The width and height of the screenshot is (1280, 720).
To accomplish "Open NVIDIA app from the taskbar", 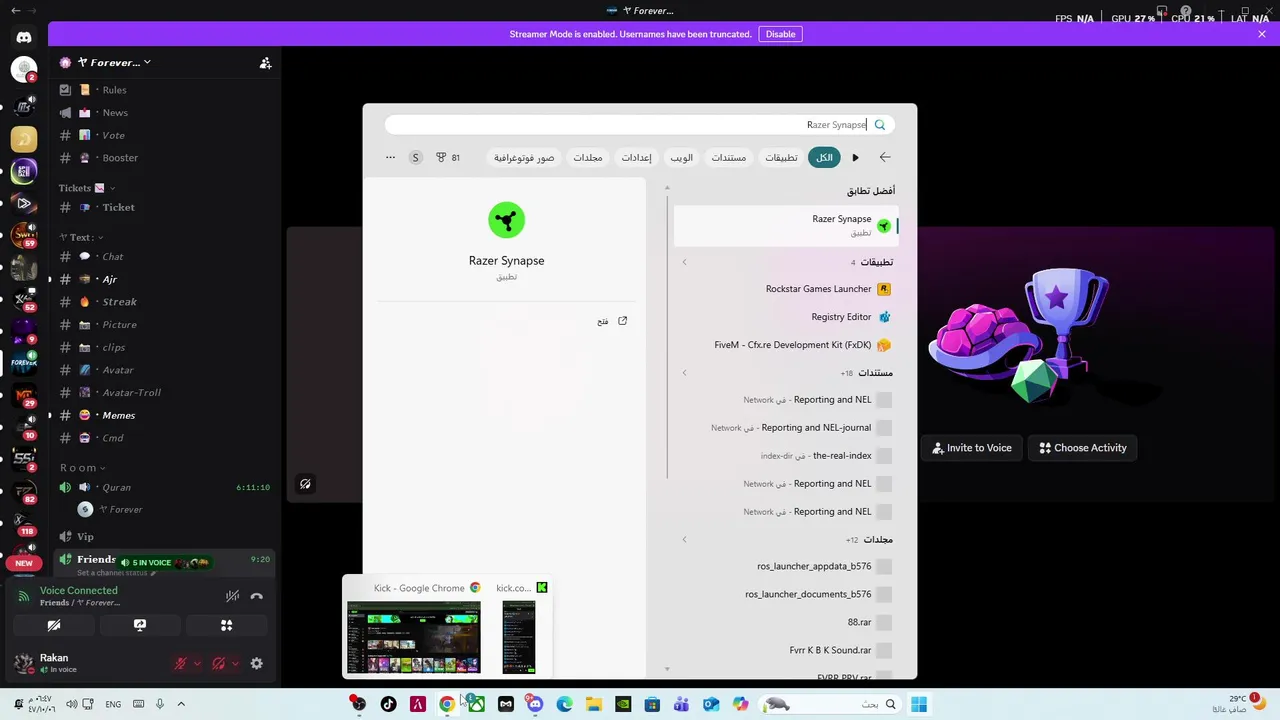I will tap(623, 704).
